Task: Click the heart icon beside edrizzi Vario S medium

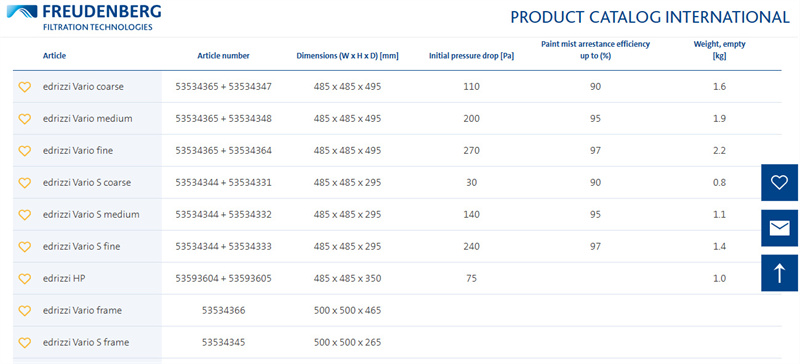Action: (x=24, y=215)
